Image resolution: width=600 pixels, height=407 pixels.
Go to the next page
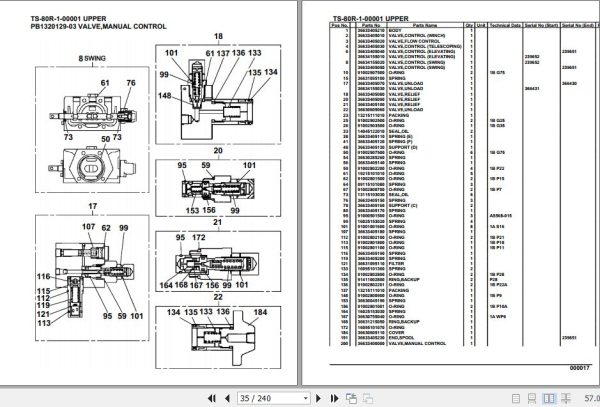(x=318, y=398)
